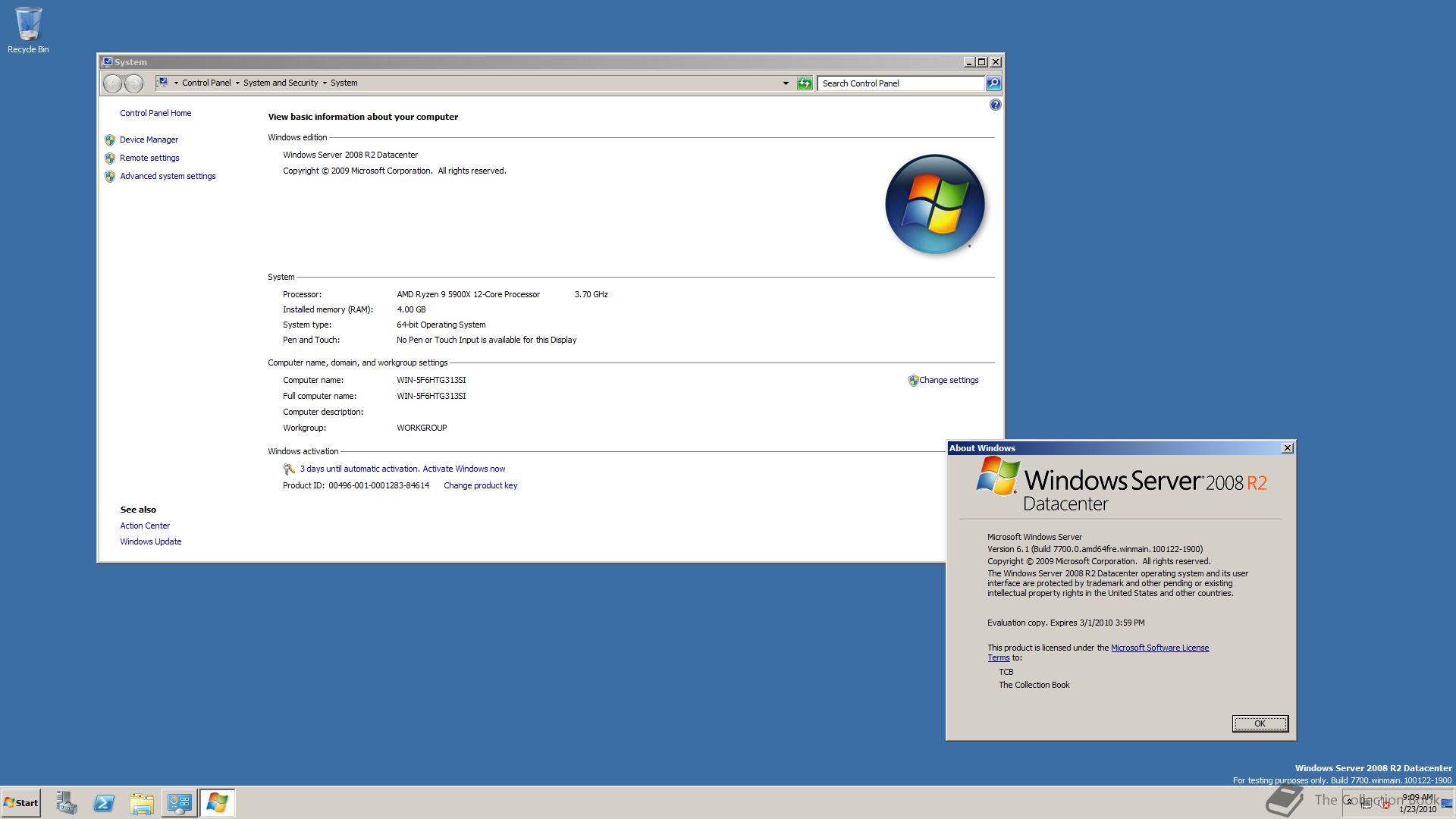The height and width of the screenshot is (819, 1456).
Task: Close the About Windows dialog
Action: coord(1287,448)
